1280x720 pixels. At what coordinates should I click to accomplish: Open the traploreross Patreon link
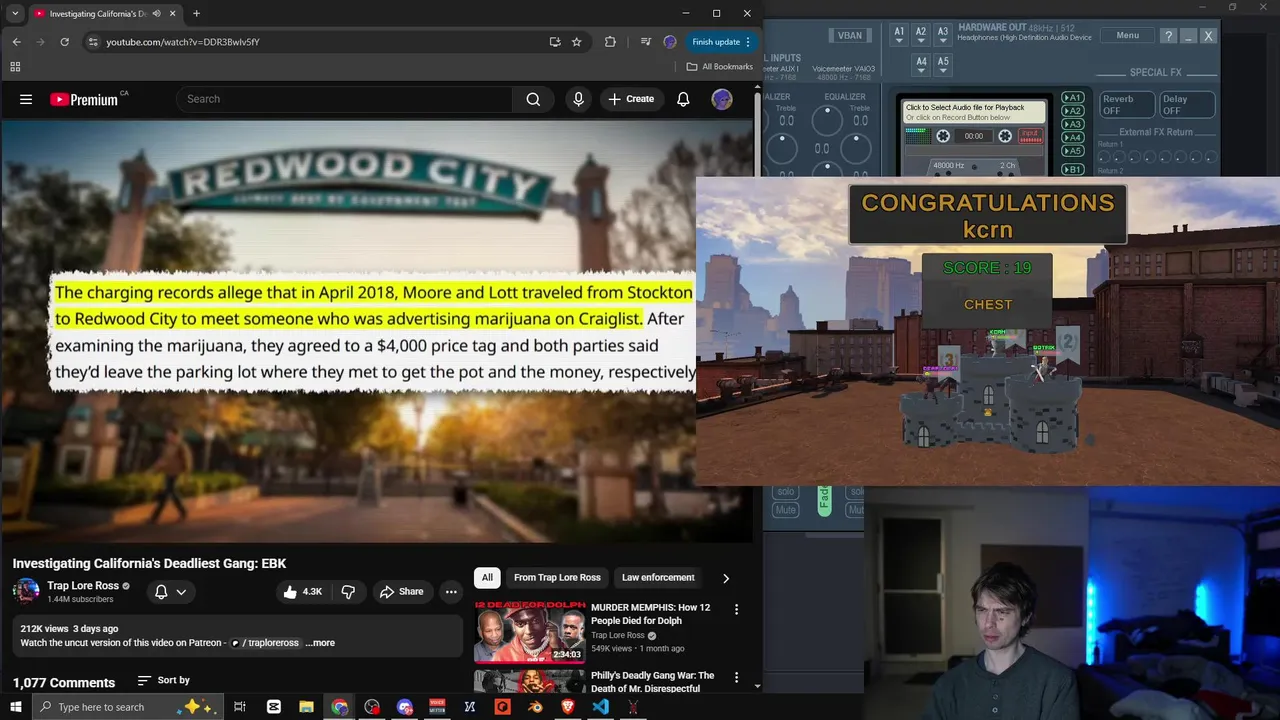coord(266,643)
